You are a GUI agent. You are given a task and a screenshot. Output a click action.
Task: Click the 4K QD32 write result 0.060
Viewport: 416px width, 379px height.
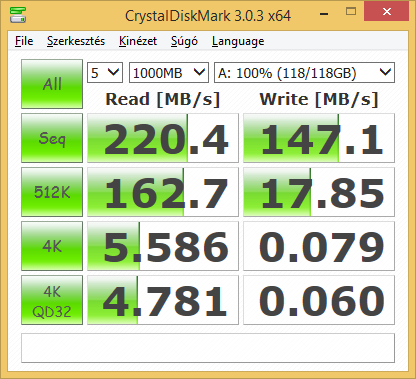pyautogui.click(x=319, y=300)
